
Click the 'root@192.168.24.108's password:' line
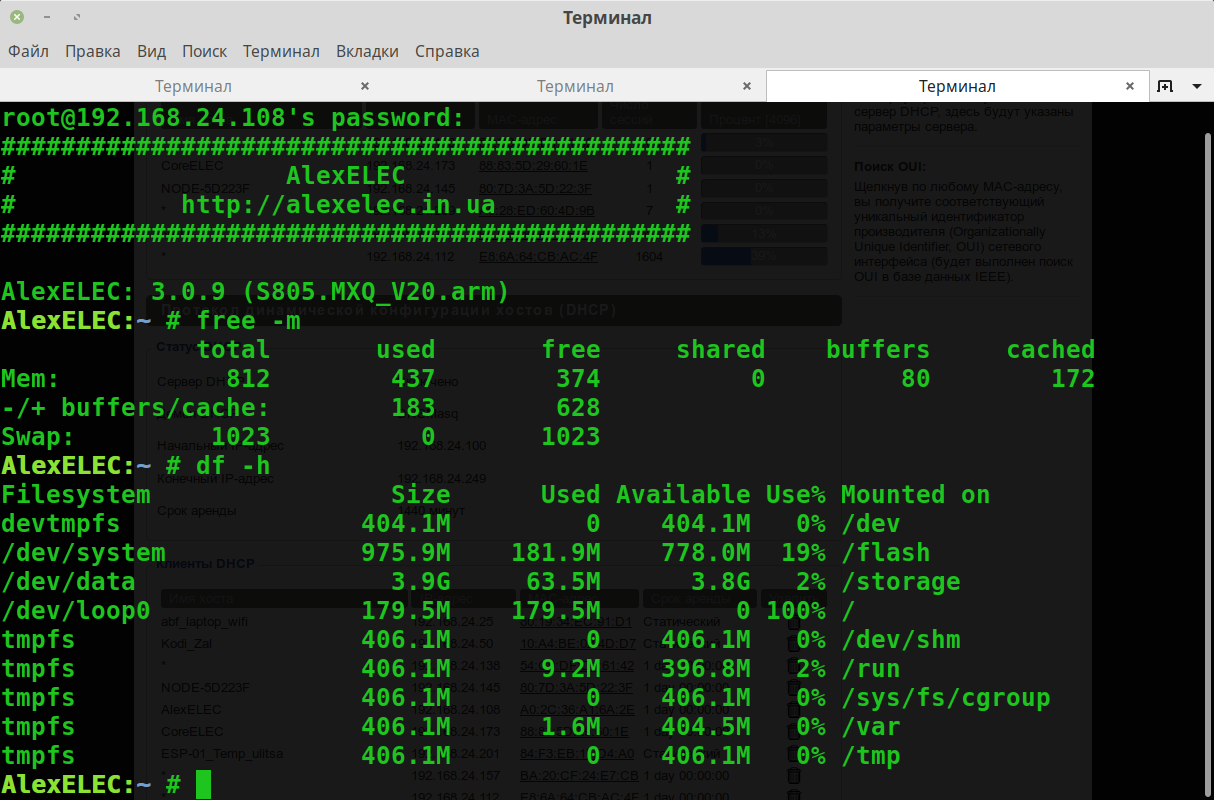click(233, 118)
